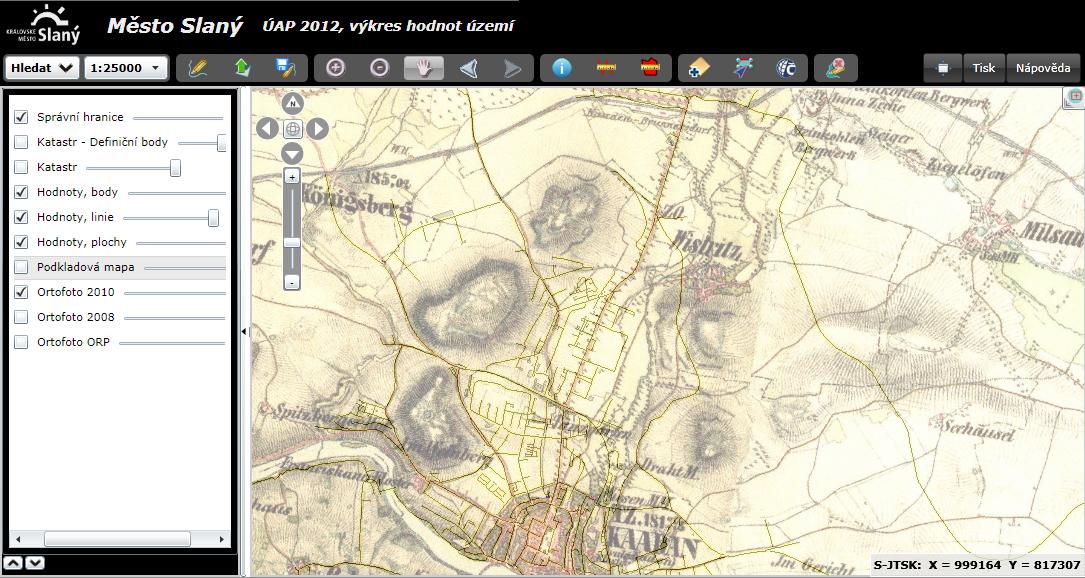
Task: Uncheck the Ortofoto 2010 layer
Action: [21, 291]
